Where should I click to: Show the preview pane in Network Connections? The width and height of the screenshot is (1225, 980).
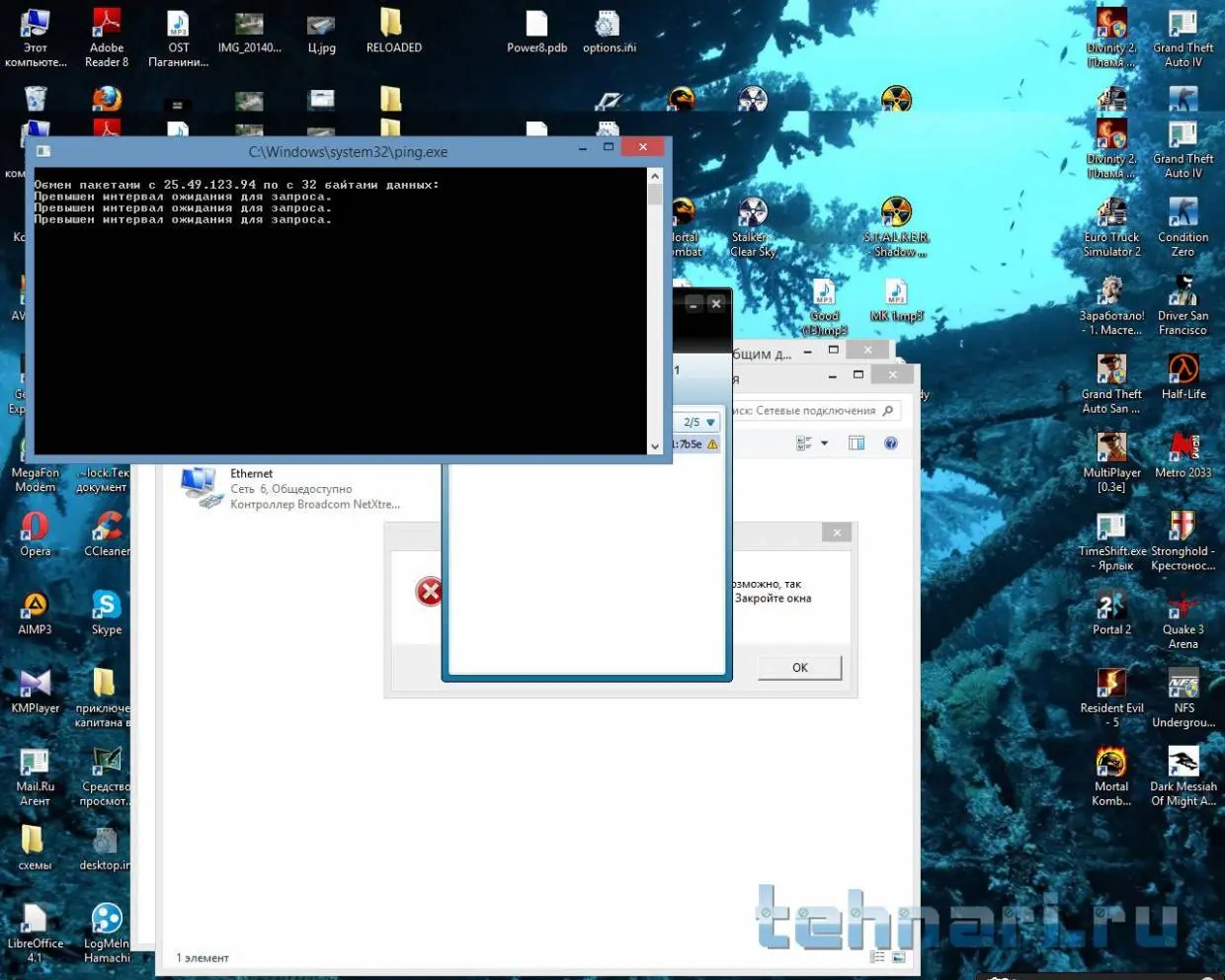pyautogui.click(x=856, y=444)
